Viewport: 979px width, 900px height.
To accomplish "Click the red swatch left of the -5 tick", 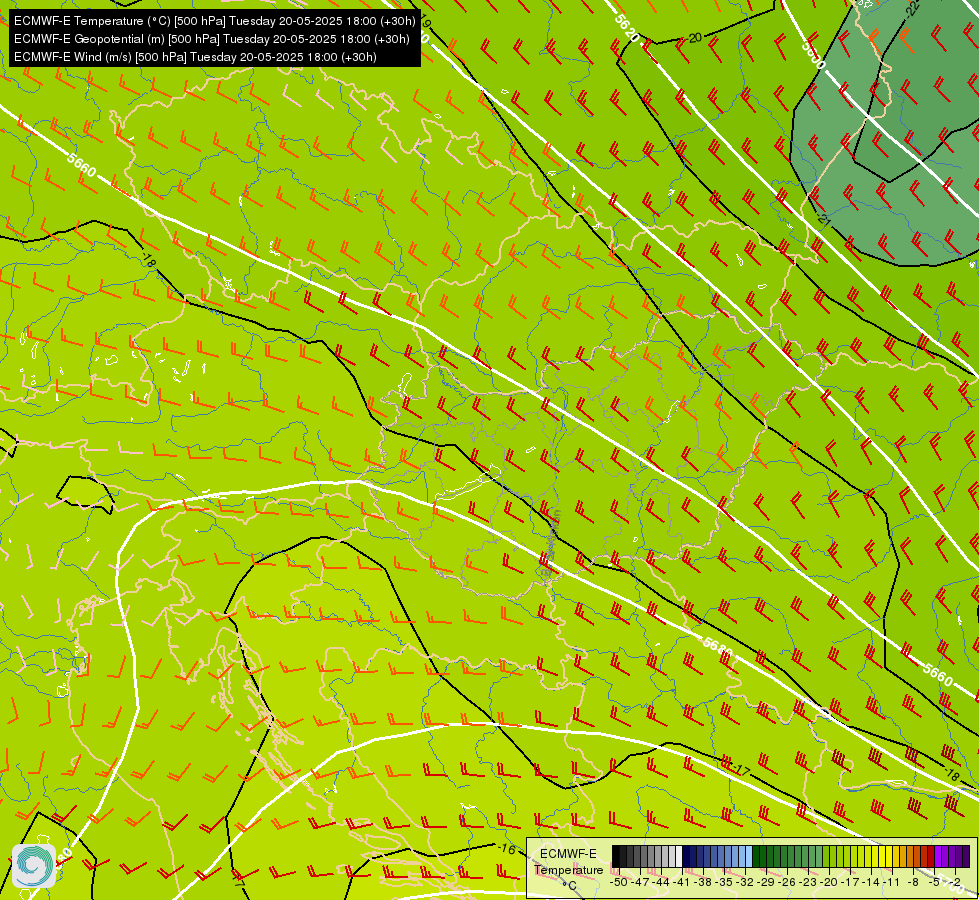I will 930,857.
